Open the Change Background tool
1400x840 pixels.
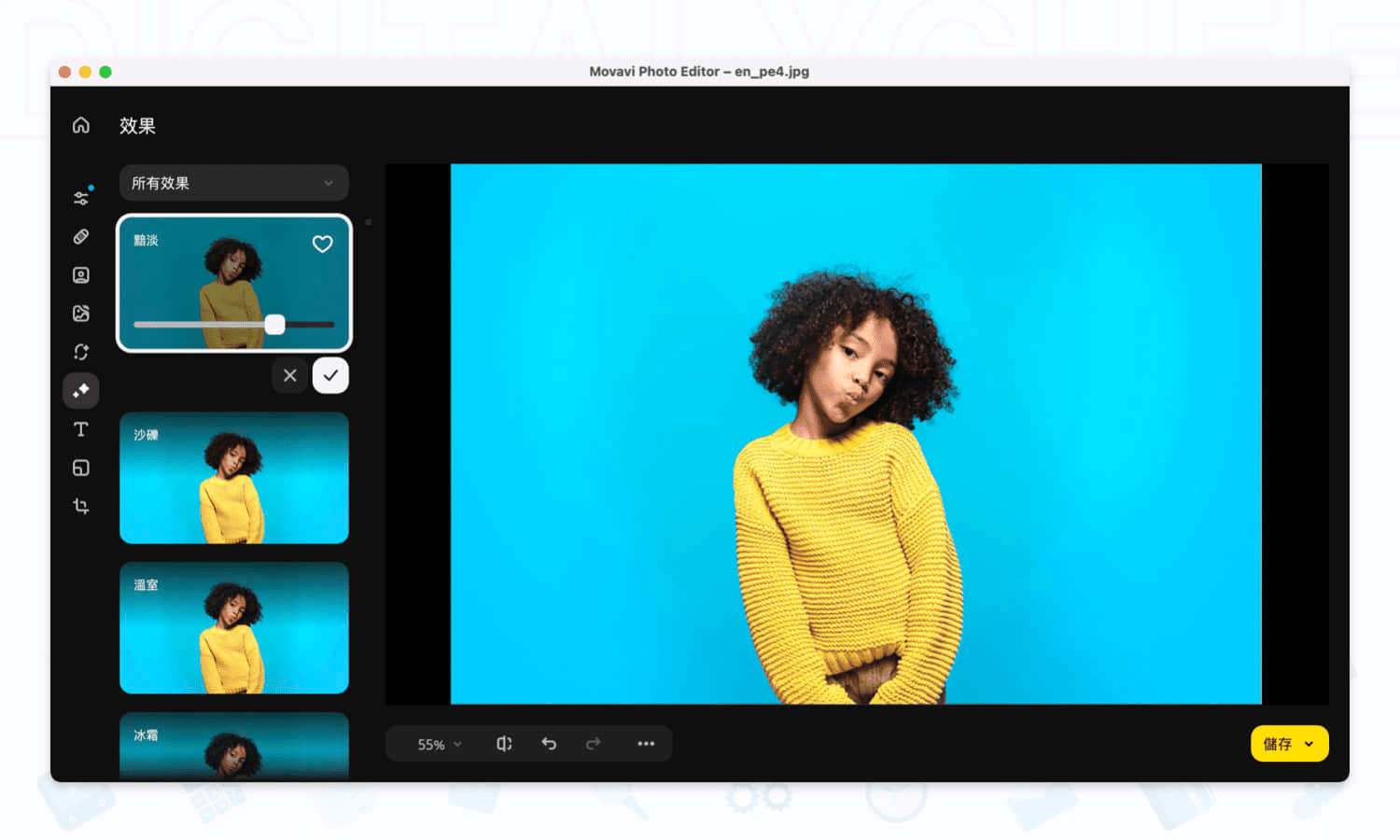click(80, 314)
